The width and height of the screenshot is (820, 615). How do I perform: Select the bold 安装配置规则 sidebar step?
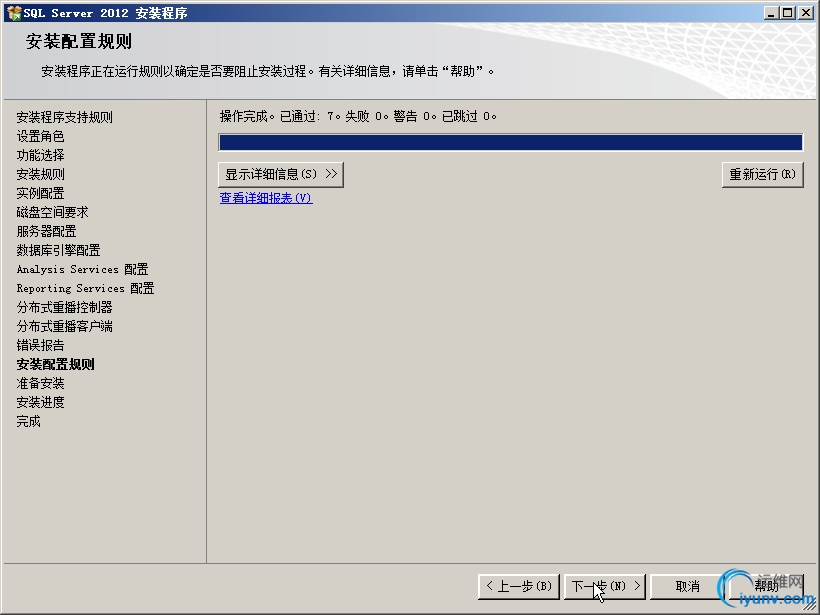point(55,365)
